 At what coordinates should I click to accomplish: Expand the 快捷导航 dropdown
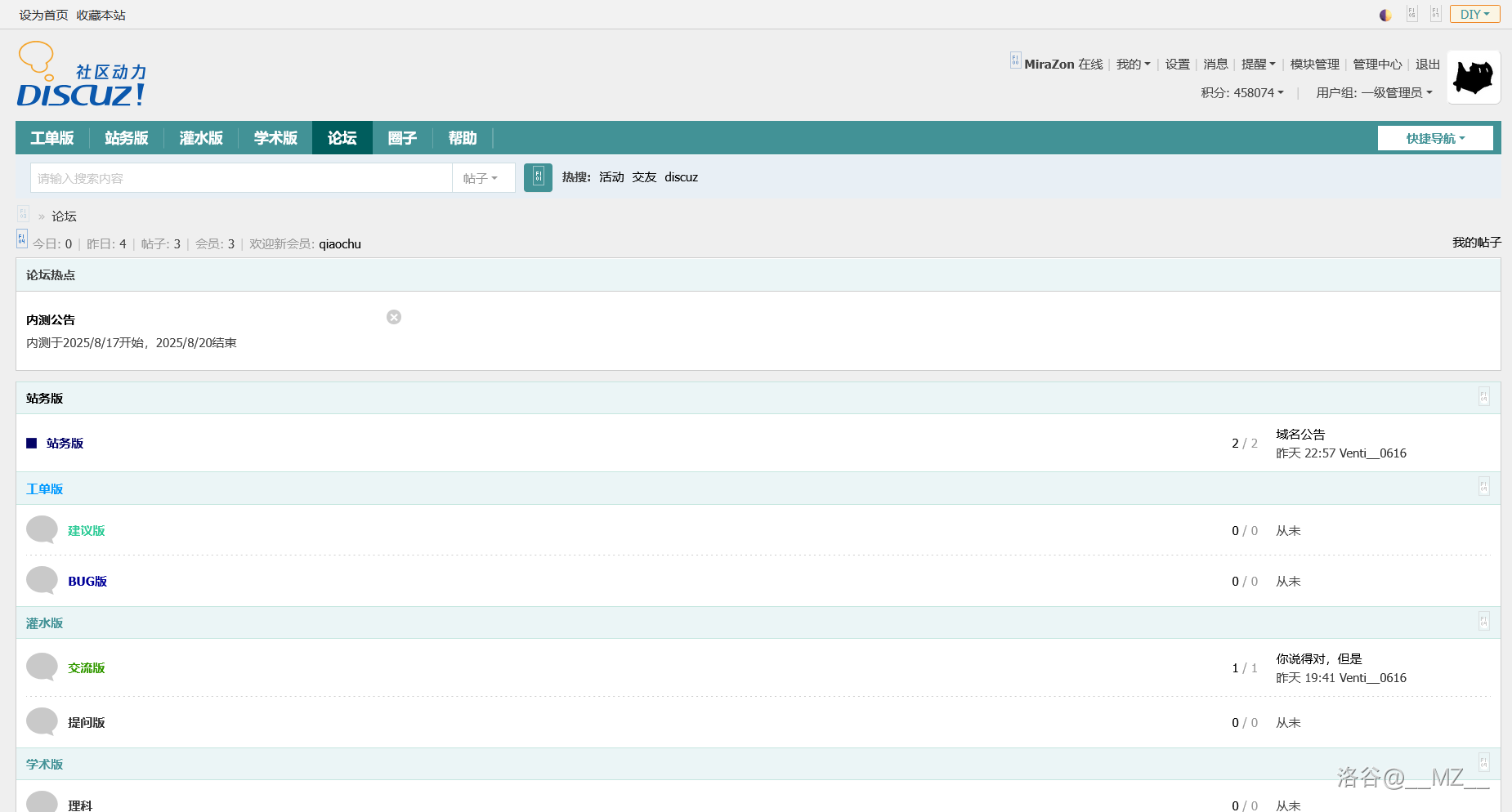1435,138
